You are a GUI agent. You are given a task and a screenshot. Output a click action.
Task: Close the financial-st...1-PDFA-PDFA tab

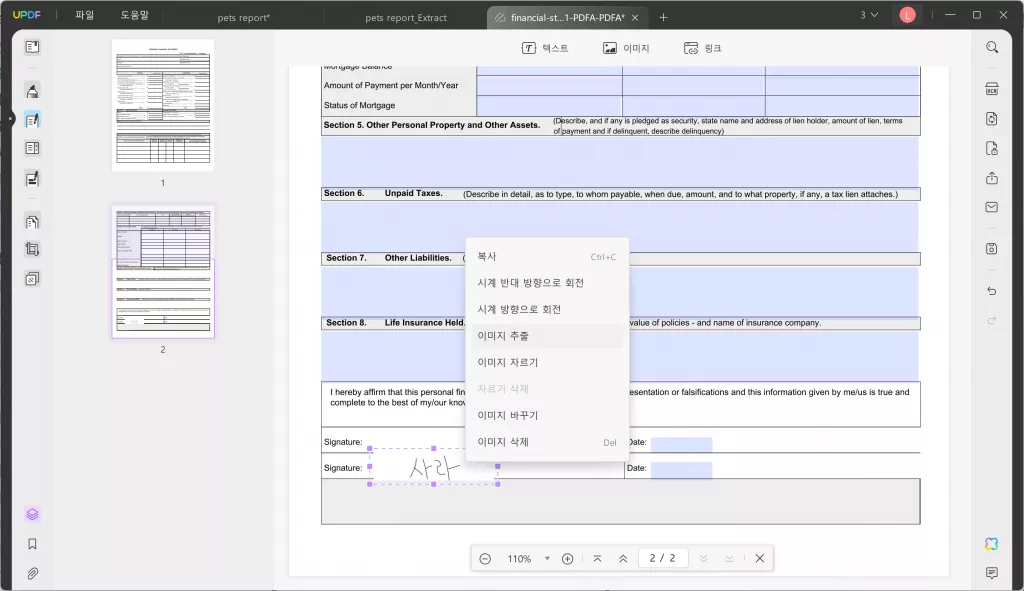tap(635, 18)
